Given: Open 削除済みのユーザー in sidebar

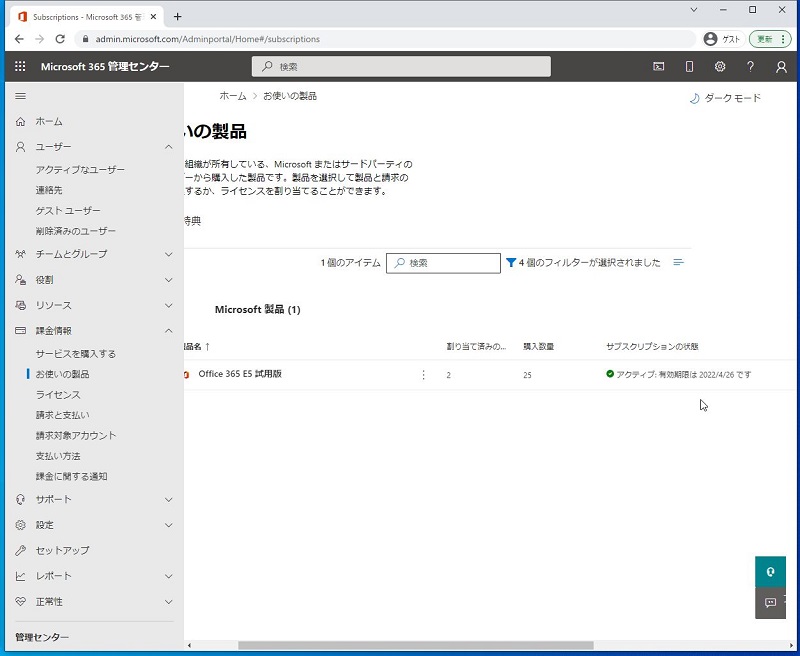Looking at the screenshot, I should [76, 231].
